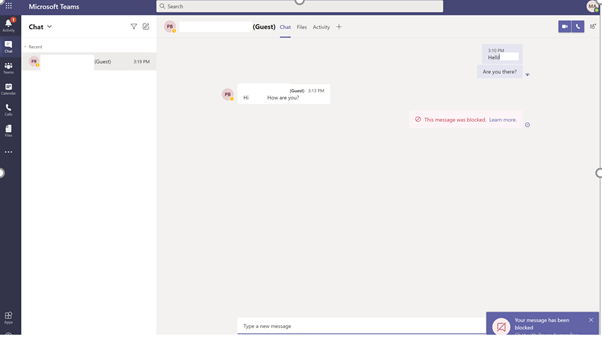Image resolution: width=602 pixels, height=364 pixels.
Task: Start an audio call with guest
Action: click(x=578, y=26)
